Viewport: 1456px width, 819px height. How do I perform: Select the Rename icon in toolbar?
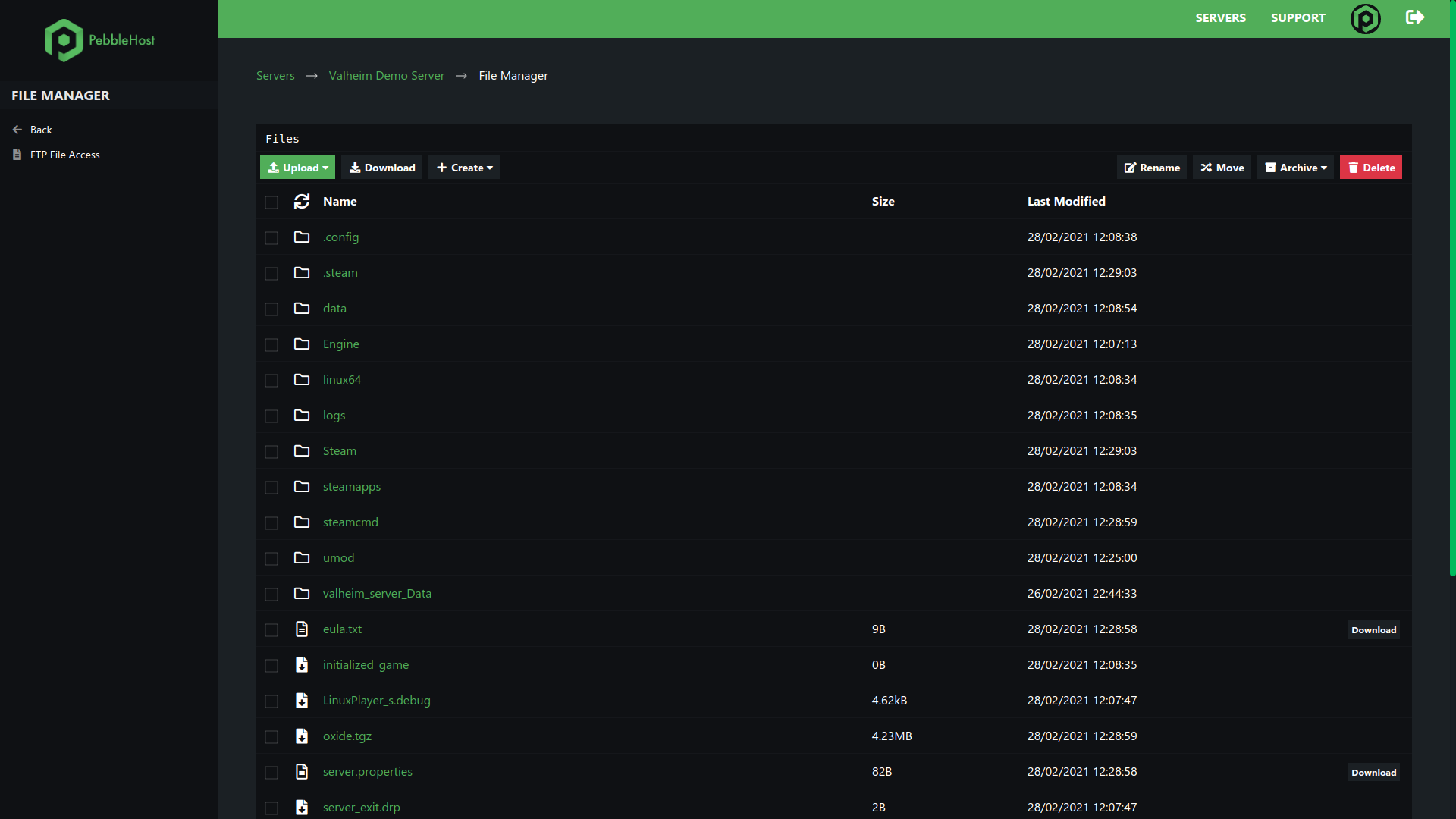point(1130,167)
